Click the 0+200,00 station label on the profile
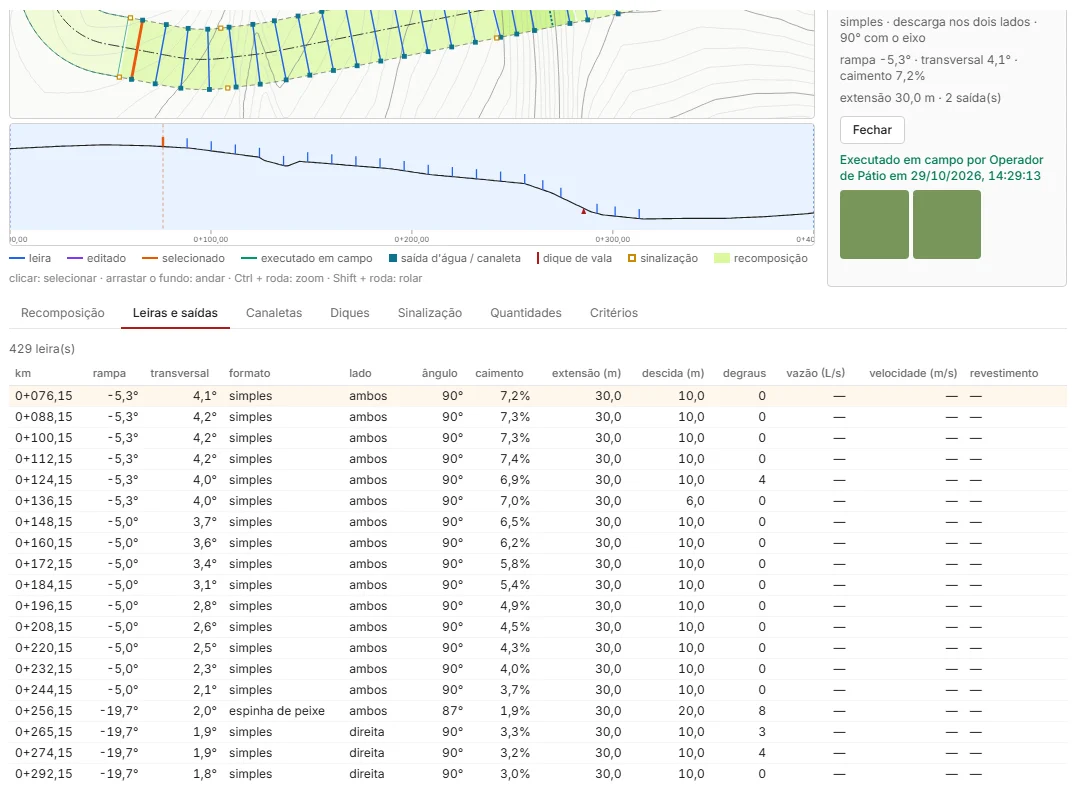 (411, 239)
